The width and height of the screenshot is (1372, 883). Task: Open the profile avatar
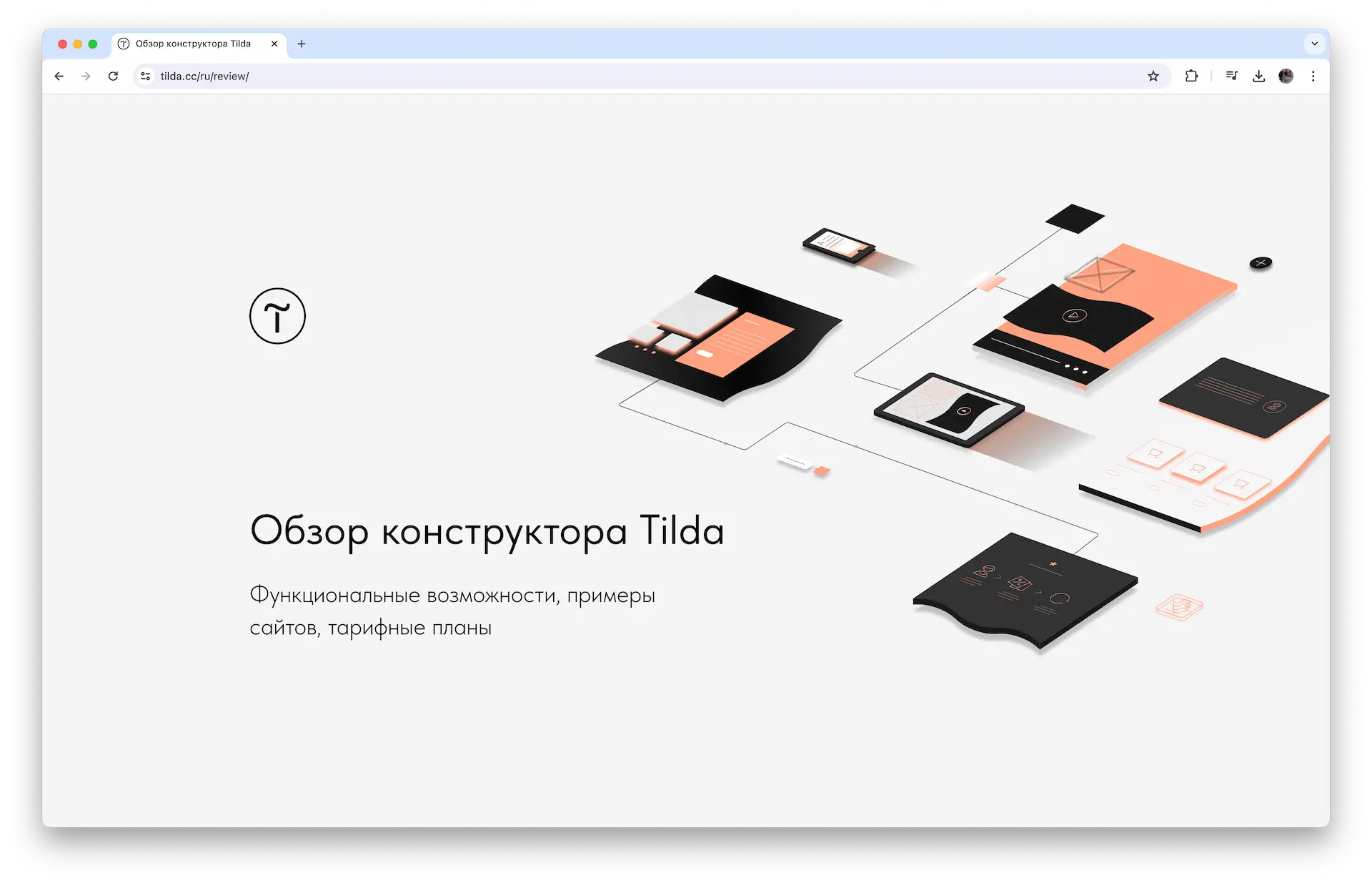1286,76
